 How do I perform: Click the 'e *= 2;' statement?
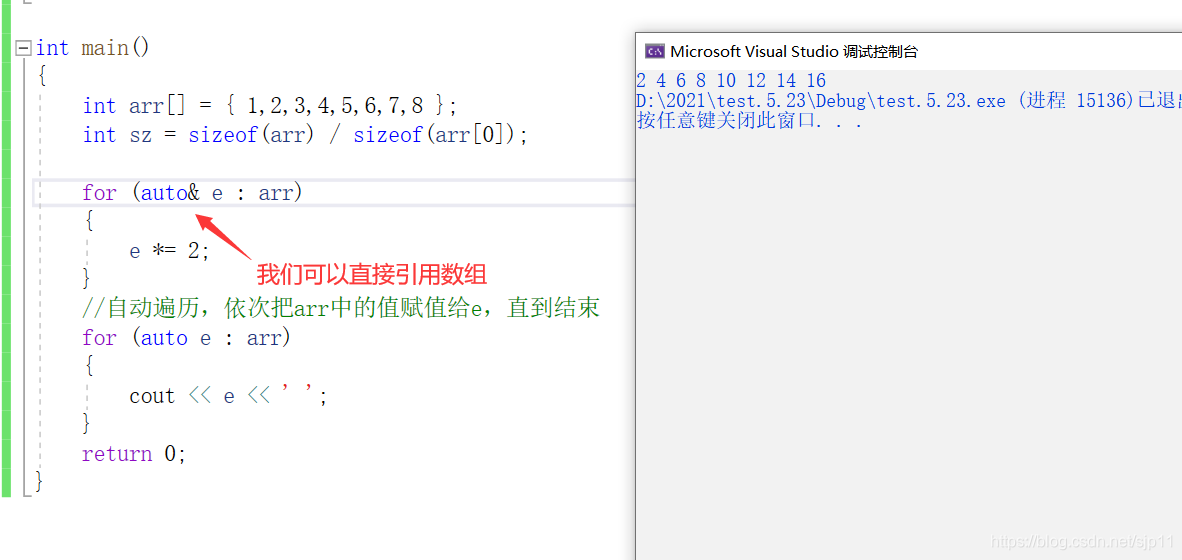coord(169,250)
